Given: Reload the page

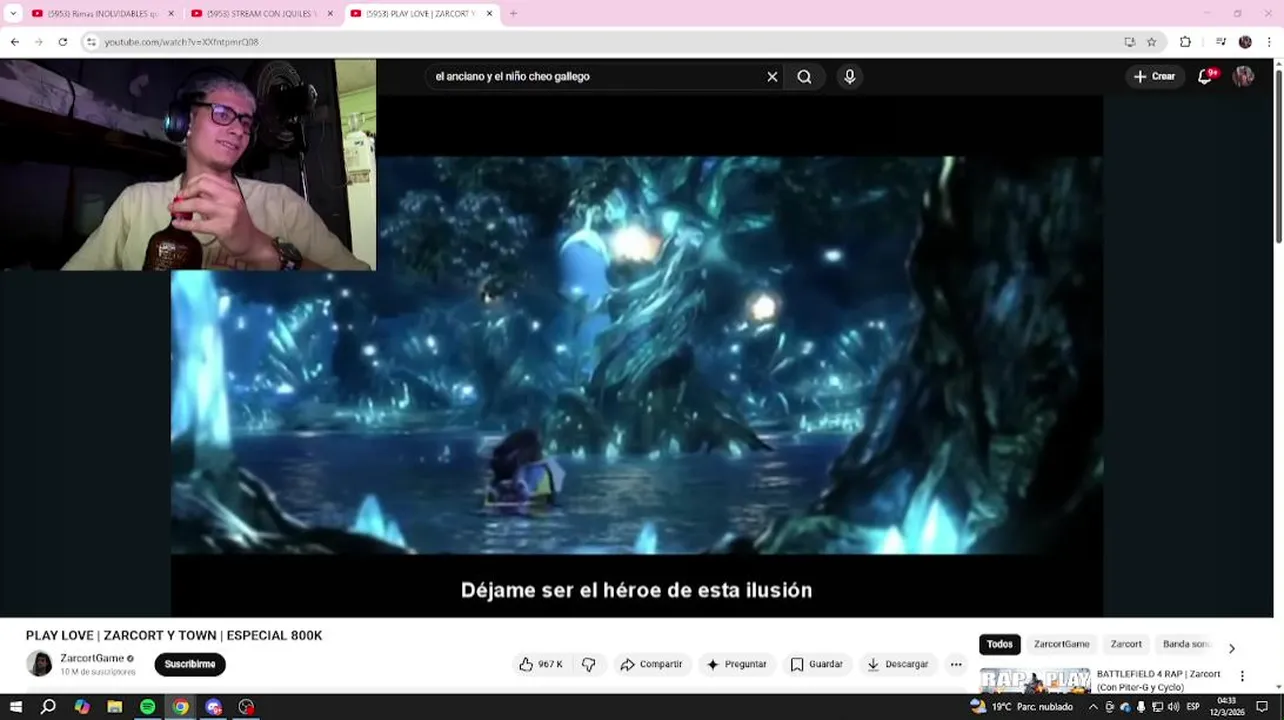Looking at the screenshot, I should (x=63, y=42).
